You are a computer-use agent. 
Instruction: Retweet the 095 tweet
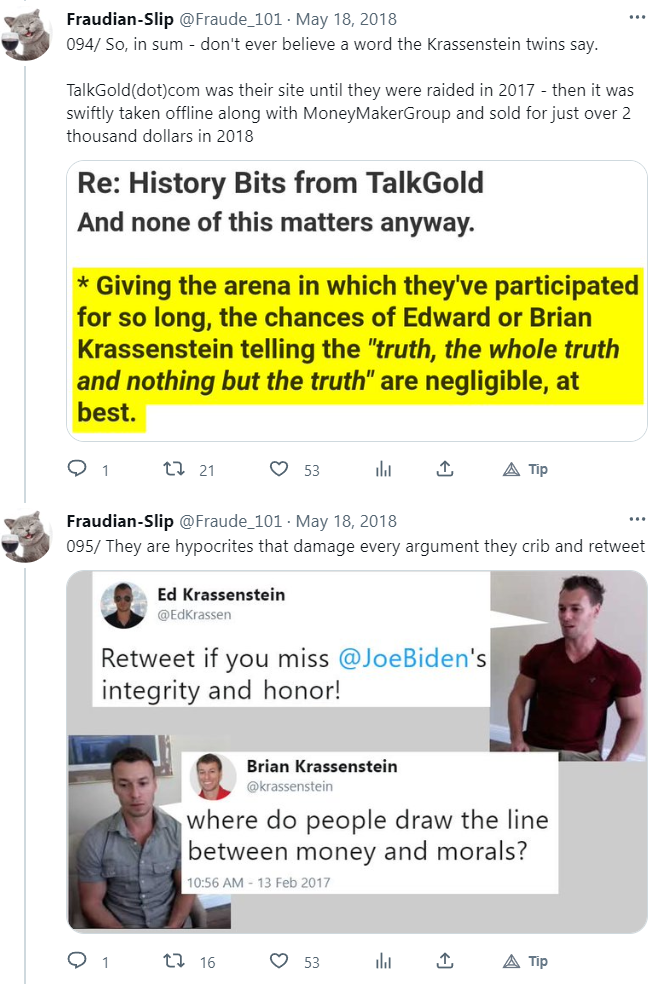point(172,961)
